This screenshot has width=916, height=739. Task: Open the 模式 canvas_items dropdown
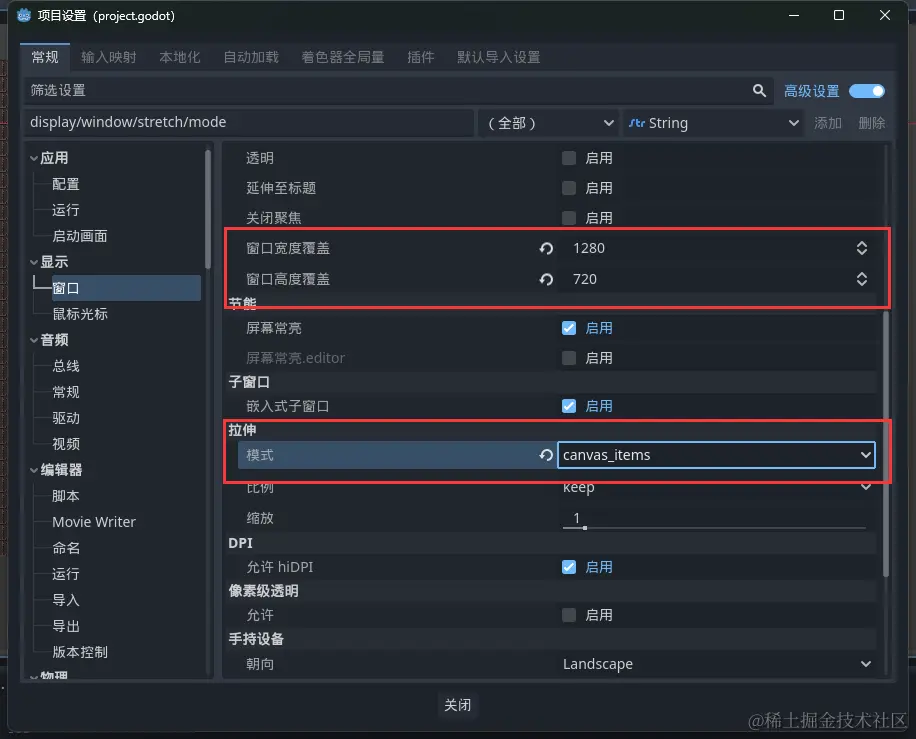point(716,455)
